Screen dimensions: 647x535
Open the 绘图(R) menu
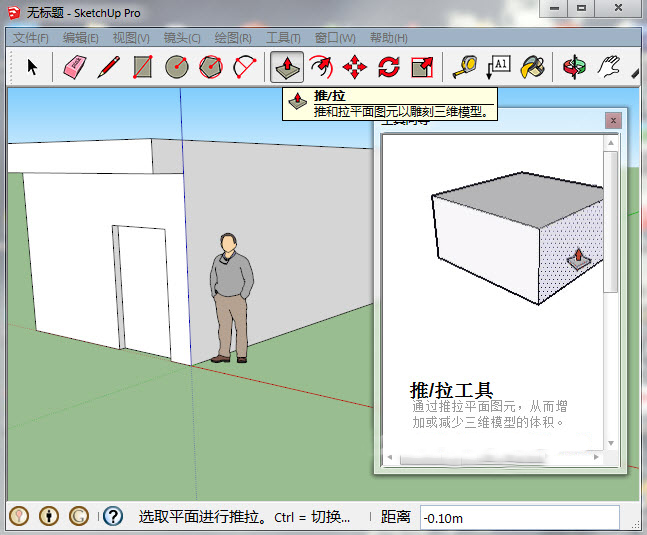(233, 38)
